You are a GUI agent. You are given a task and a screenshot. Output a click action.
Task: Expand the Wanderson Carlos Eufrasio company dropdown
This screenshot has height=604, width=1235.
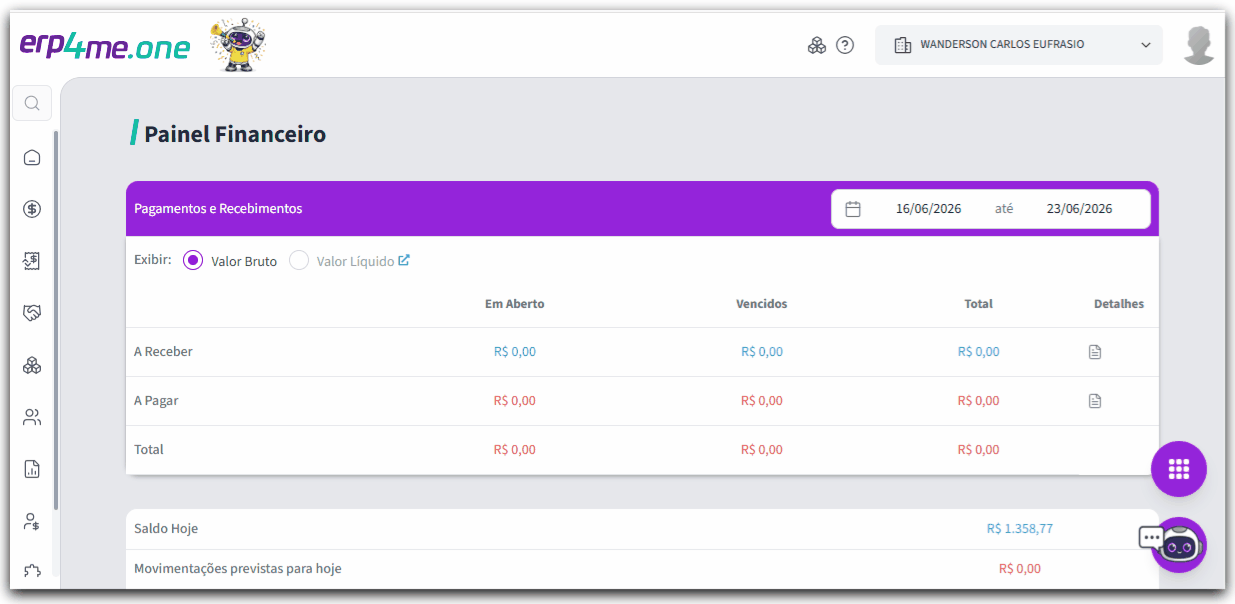coord(1019,45)
